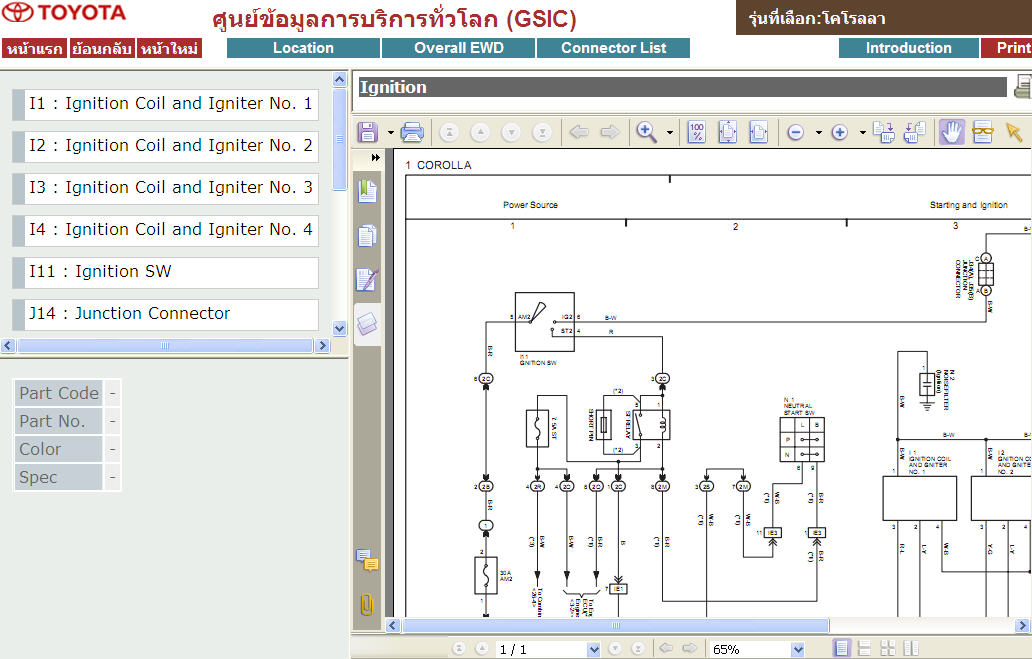Viewport: 1032px width, 659px height.
Task: Select I1 : Ignition Coil and Igniter No. 1
Action: (x=165, y=104)
